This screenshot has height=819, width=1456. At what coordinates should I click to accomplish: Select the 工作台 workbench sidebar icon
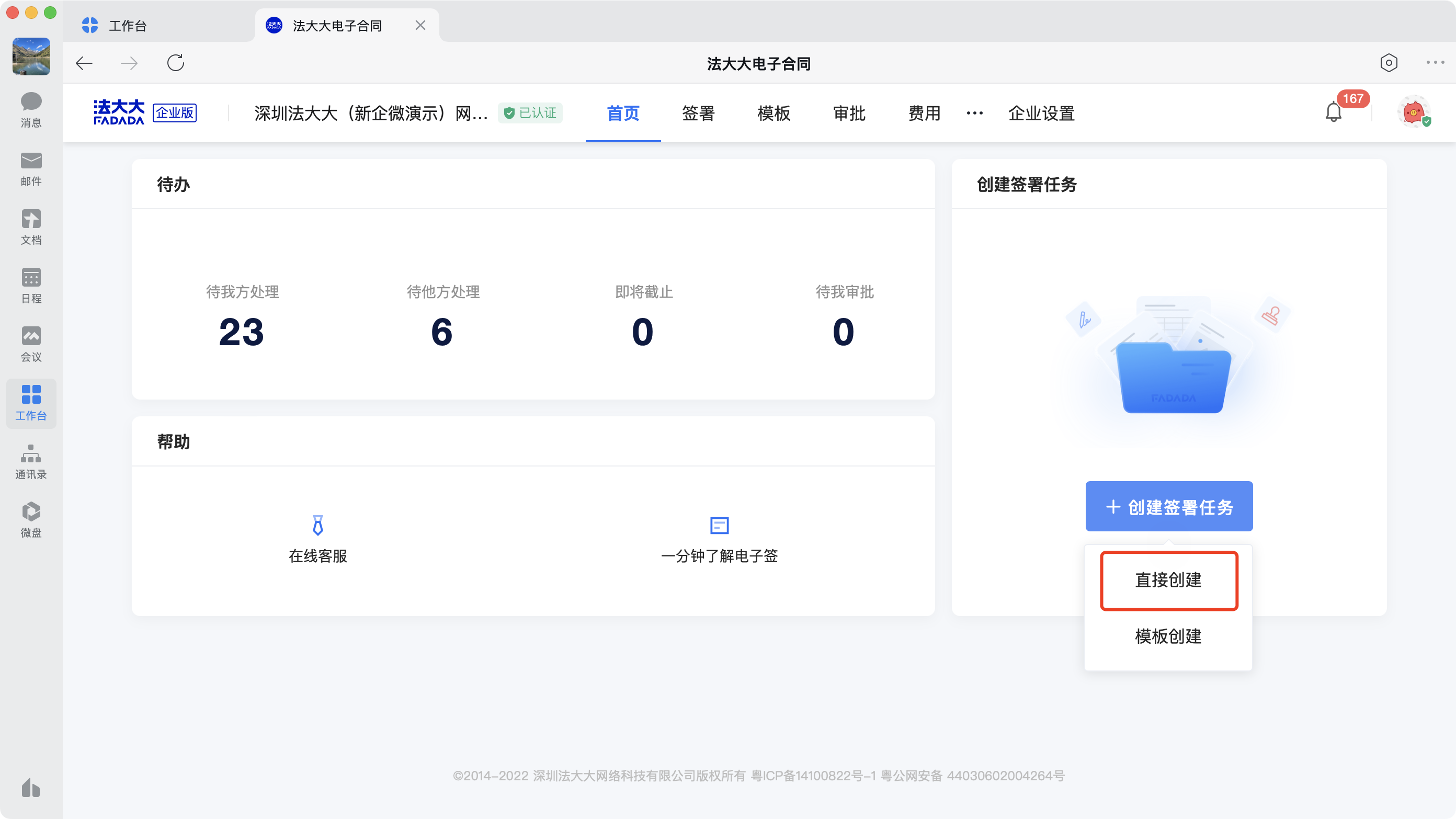click(x=31, y=403)
